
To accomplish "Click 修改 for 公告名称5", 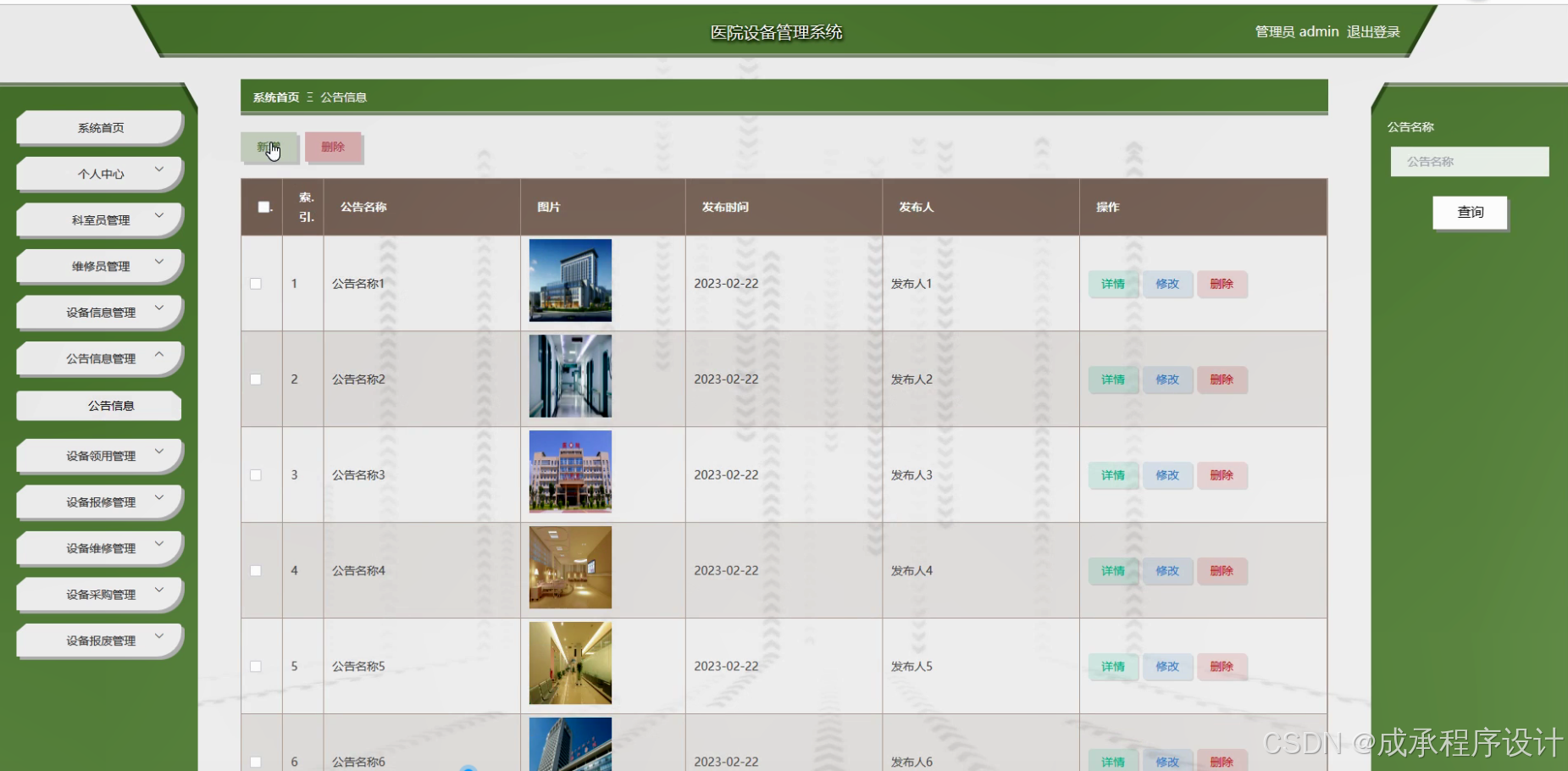I will coord(1167,667).
